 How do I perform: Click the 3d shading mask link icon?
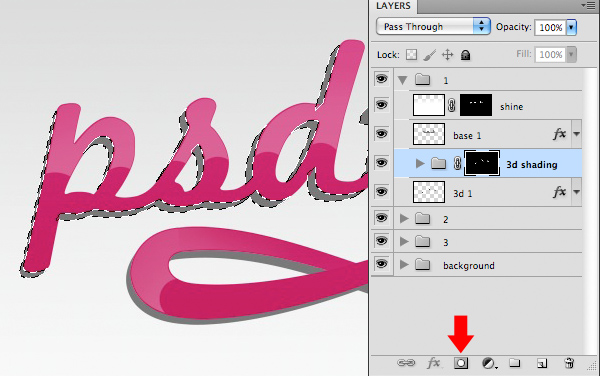click(x=457, y=163)
